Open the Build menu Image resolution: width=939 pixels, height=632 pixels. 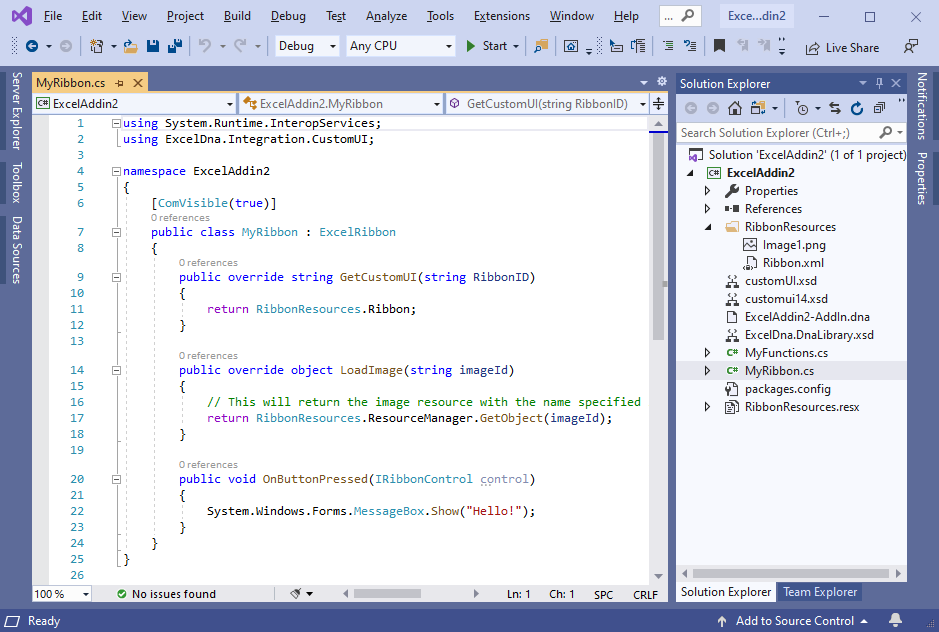point(237,16)
